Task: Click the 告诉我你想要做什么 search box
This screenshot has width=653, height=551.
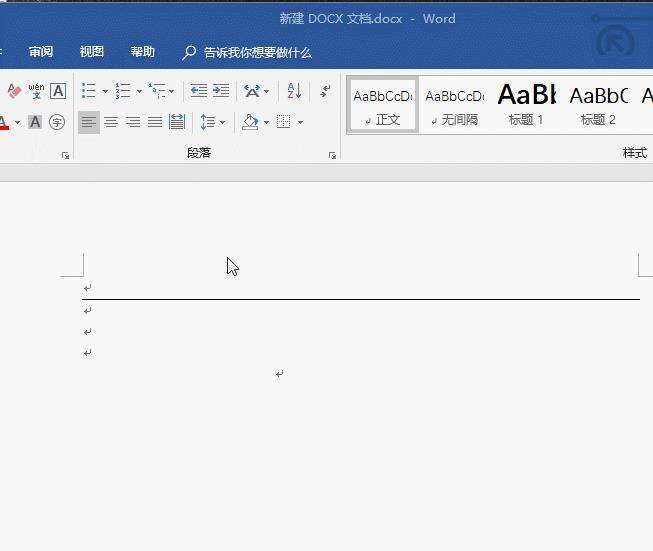Action: tap(258, 52)
